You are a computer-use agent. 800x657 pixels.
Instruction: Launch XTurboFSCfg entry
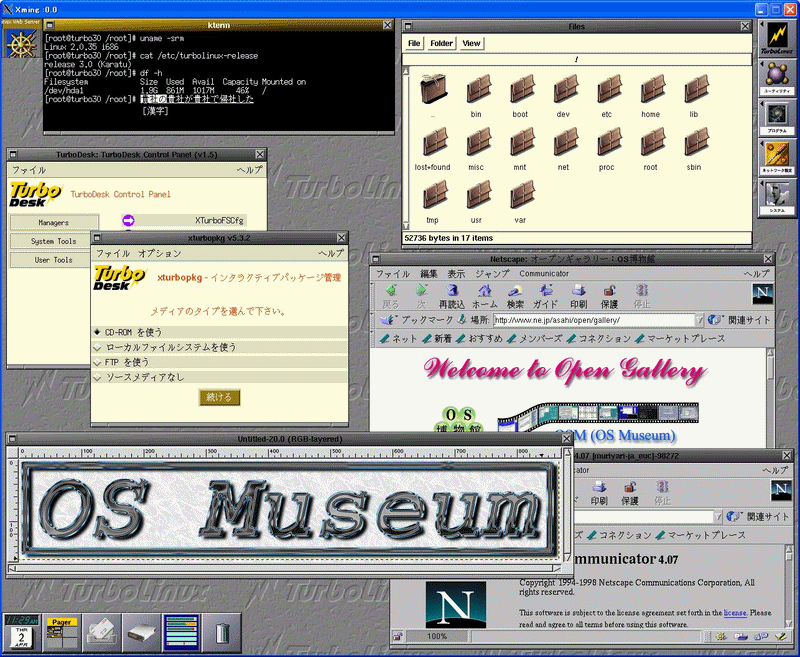tap(184, 220)
